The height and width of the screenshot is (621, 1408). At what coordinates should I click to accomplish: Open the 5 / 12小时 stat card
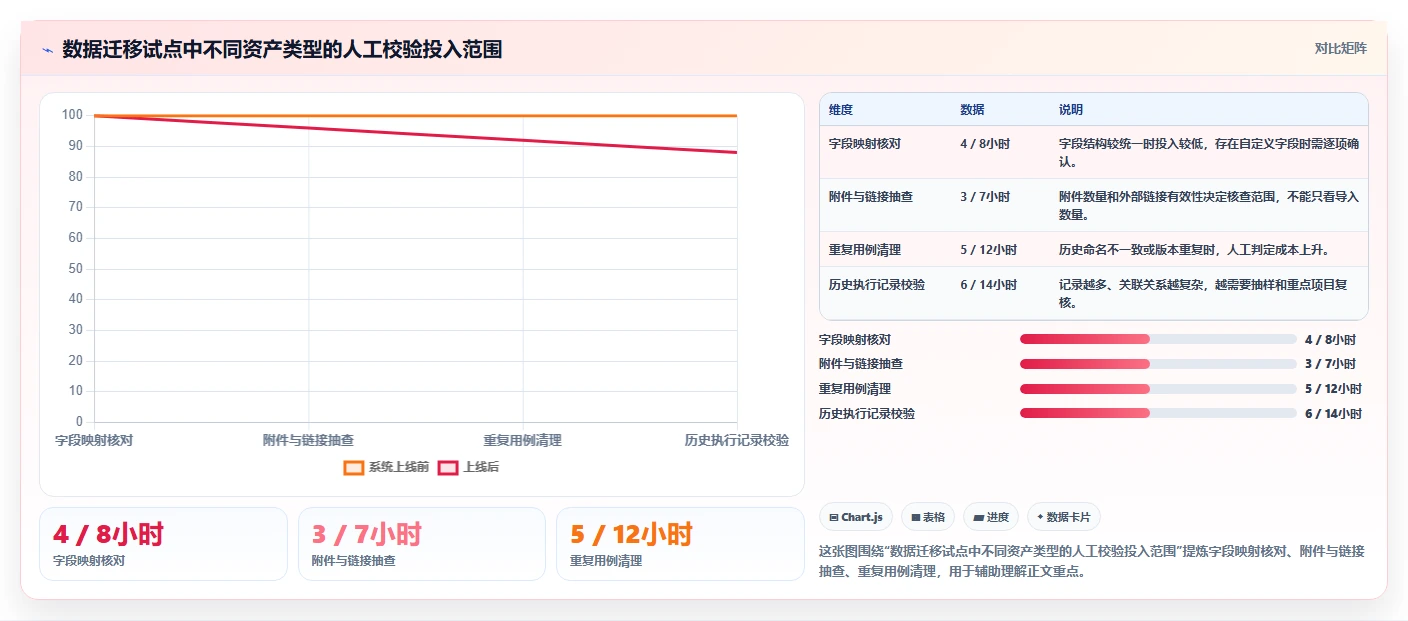click(680, 544)
